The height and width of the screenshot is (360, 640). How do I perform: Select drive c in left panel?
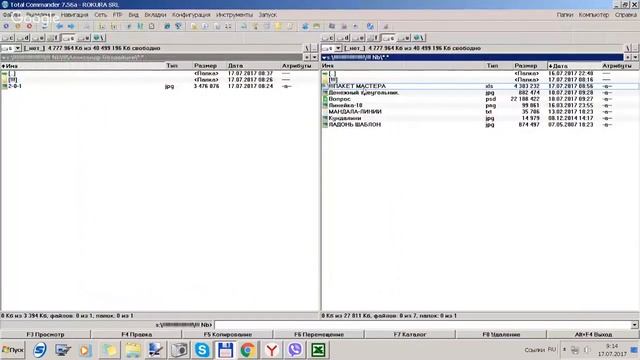[x=8, y=38]
